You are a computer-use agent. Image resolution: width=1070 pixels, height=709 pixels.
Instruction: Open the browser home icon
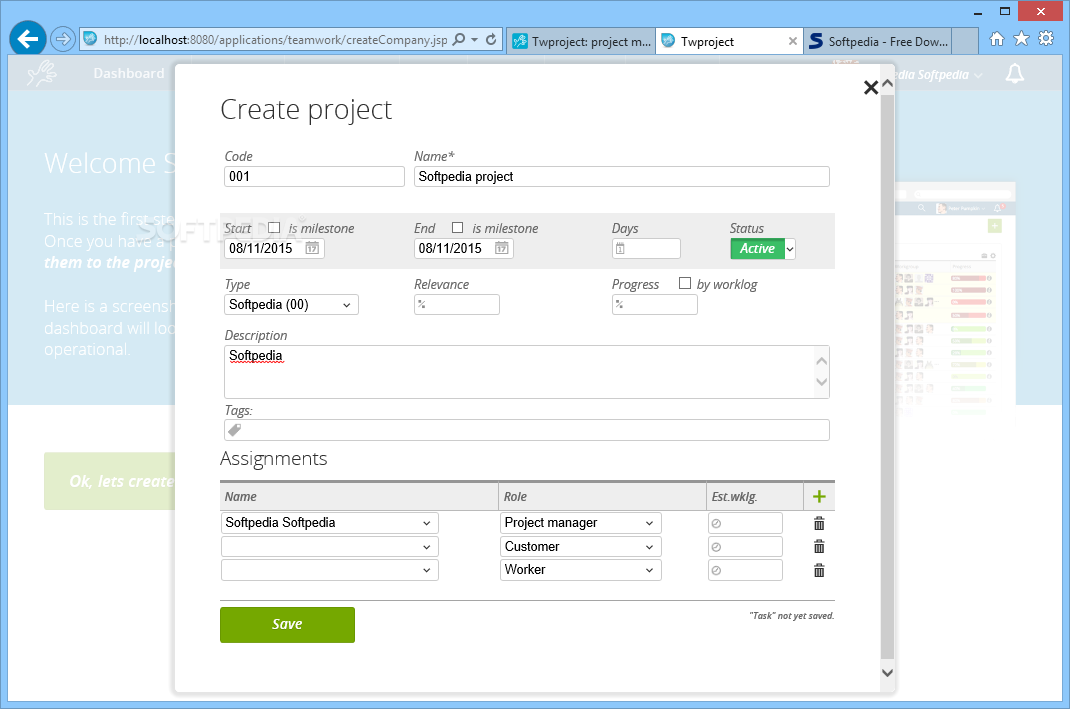[x=997, y=39]
